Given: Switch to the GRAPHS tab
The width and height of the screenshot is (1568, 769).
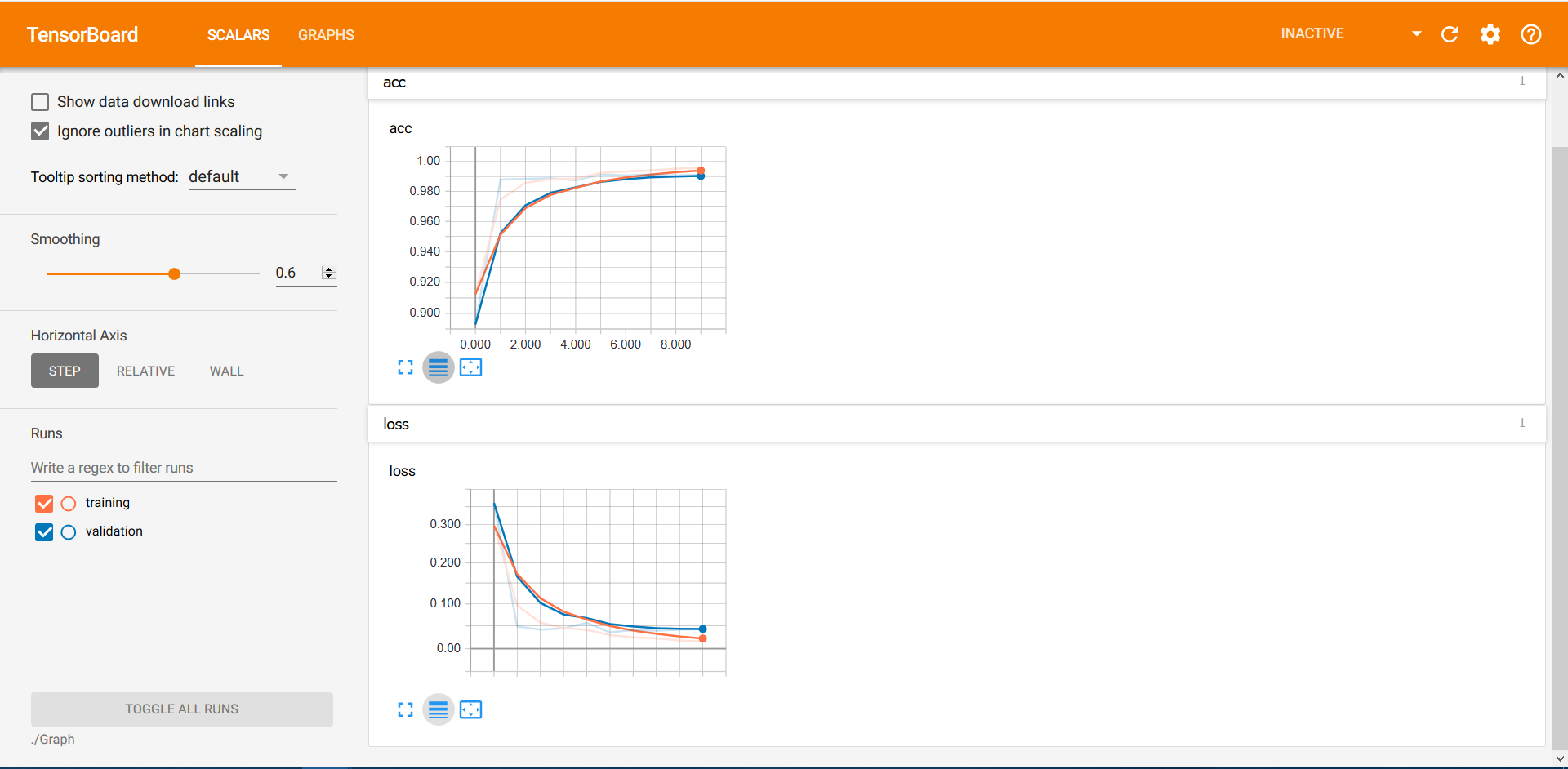Looking at the screenshot, I should pyautogui.click(x=326, y=35).
